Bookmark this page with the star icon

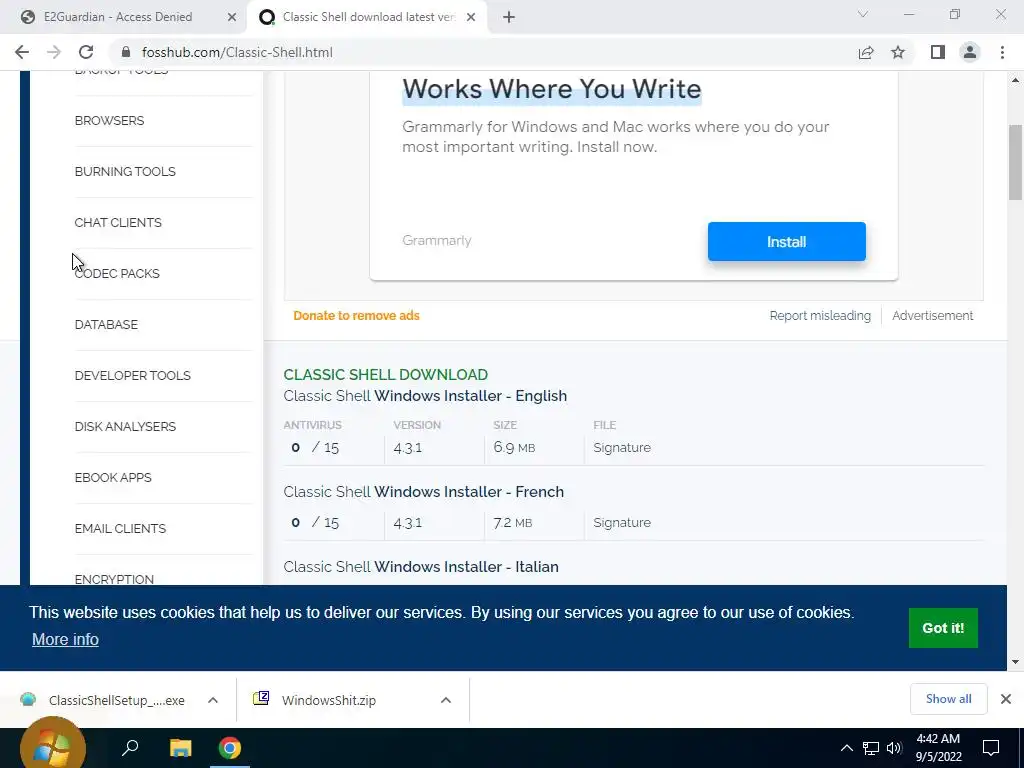[x=898, y=52]
